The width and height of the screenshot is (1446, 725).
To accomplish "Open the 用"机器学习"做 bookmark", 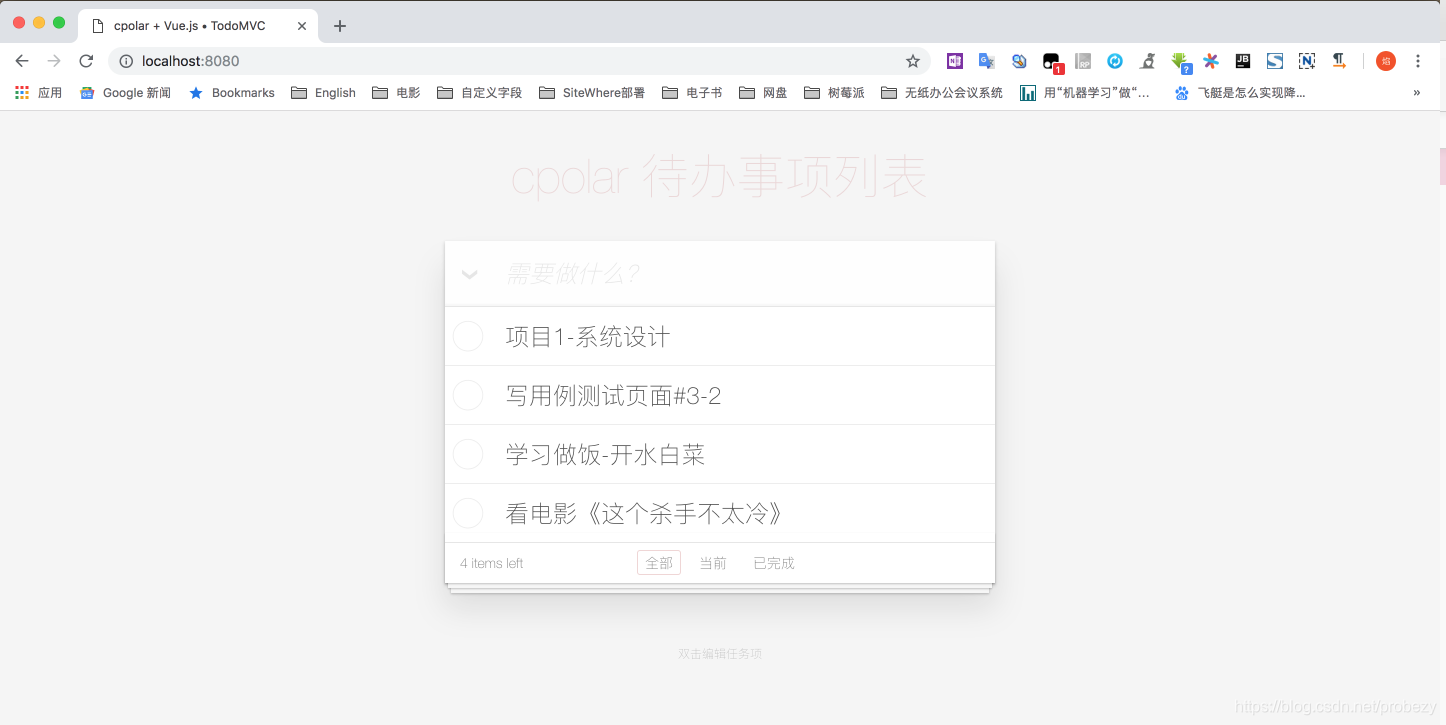I will tap(1086, 92).
